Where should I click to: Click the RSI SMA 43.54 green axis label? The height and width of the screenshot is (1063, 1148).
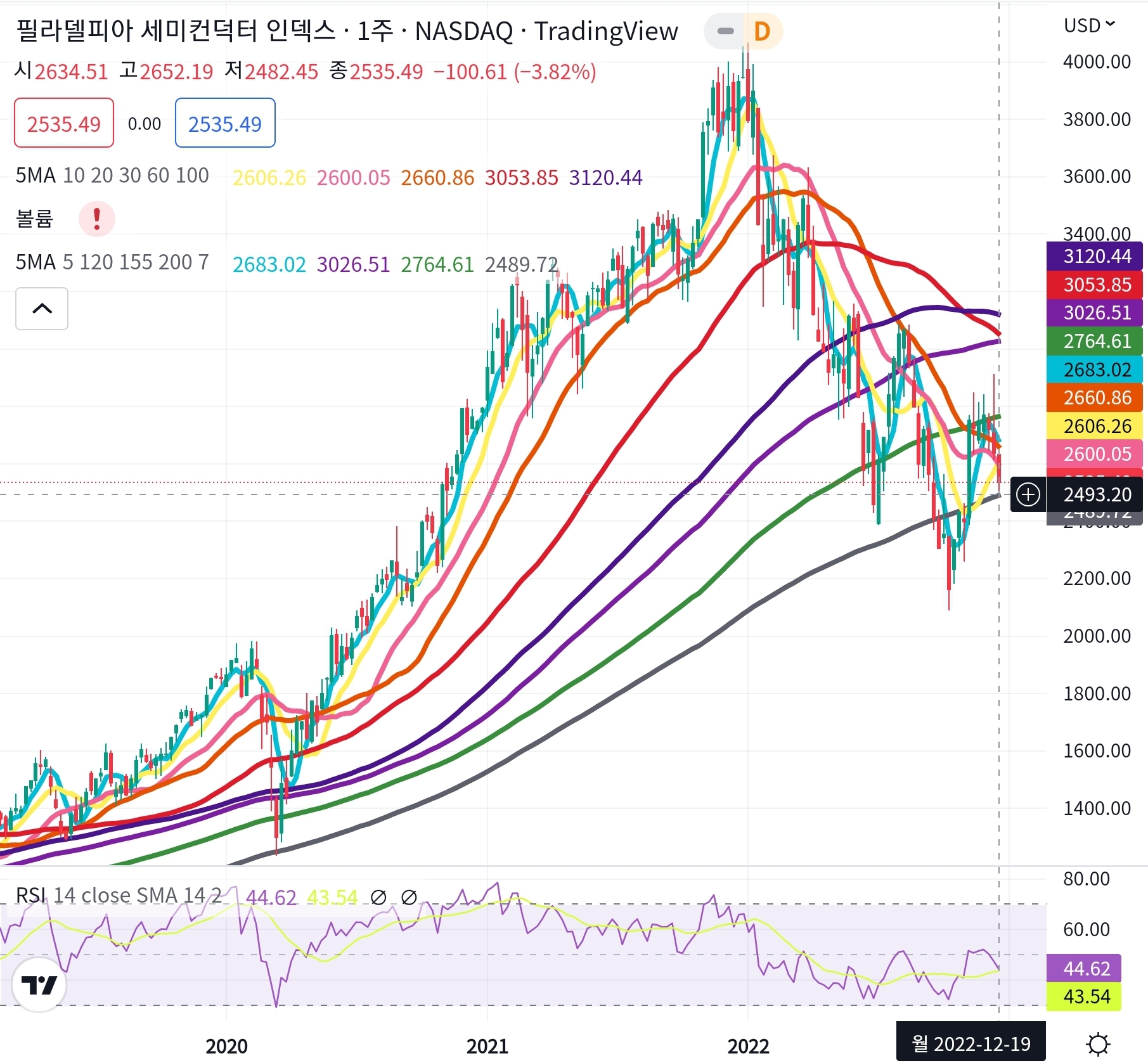pos(1084,996)
